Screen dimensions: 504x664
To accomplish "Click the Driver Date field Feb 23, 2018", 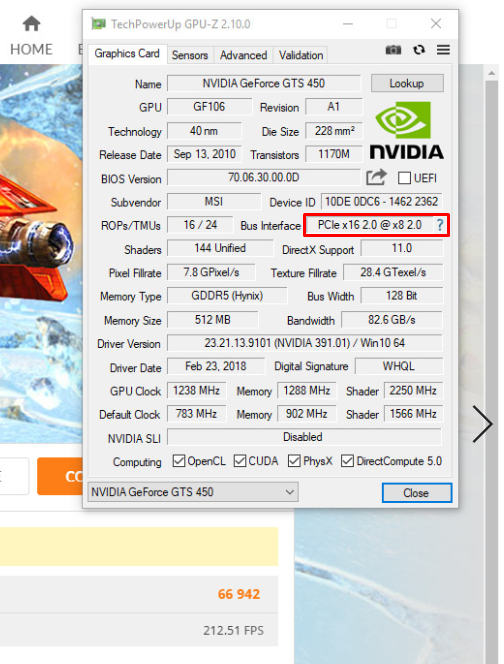I will pos(216,366).
